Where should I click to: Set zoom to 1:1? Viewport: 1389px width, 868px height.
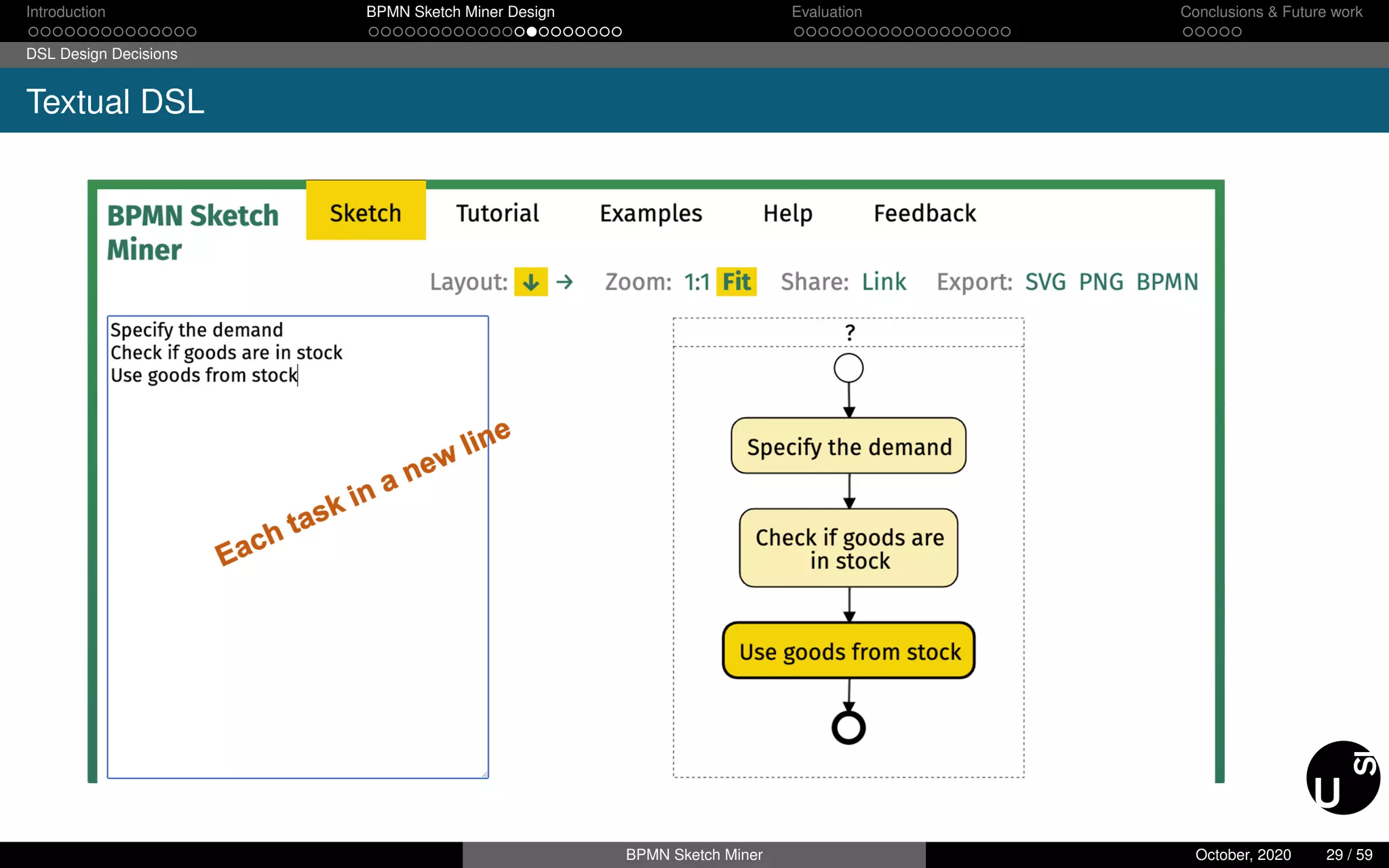697,281
